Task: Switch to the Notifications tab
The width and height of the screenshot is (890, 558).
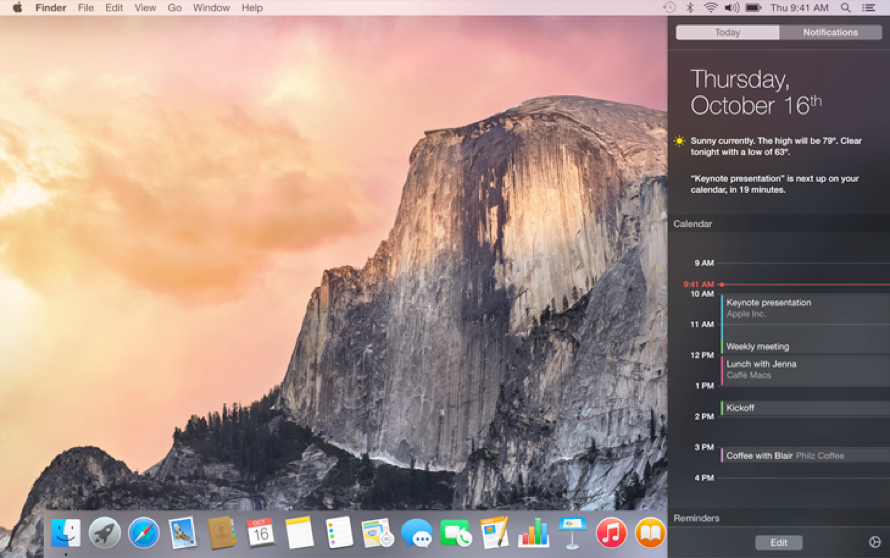Action: coord(830,32)
